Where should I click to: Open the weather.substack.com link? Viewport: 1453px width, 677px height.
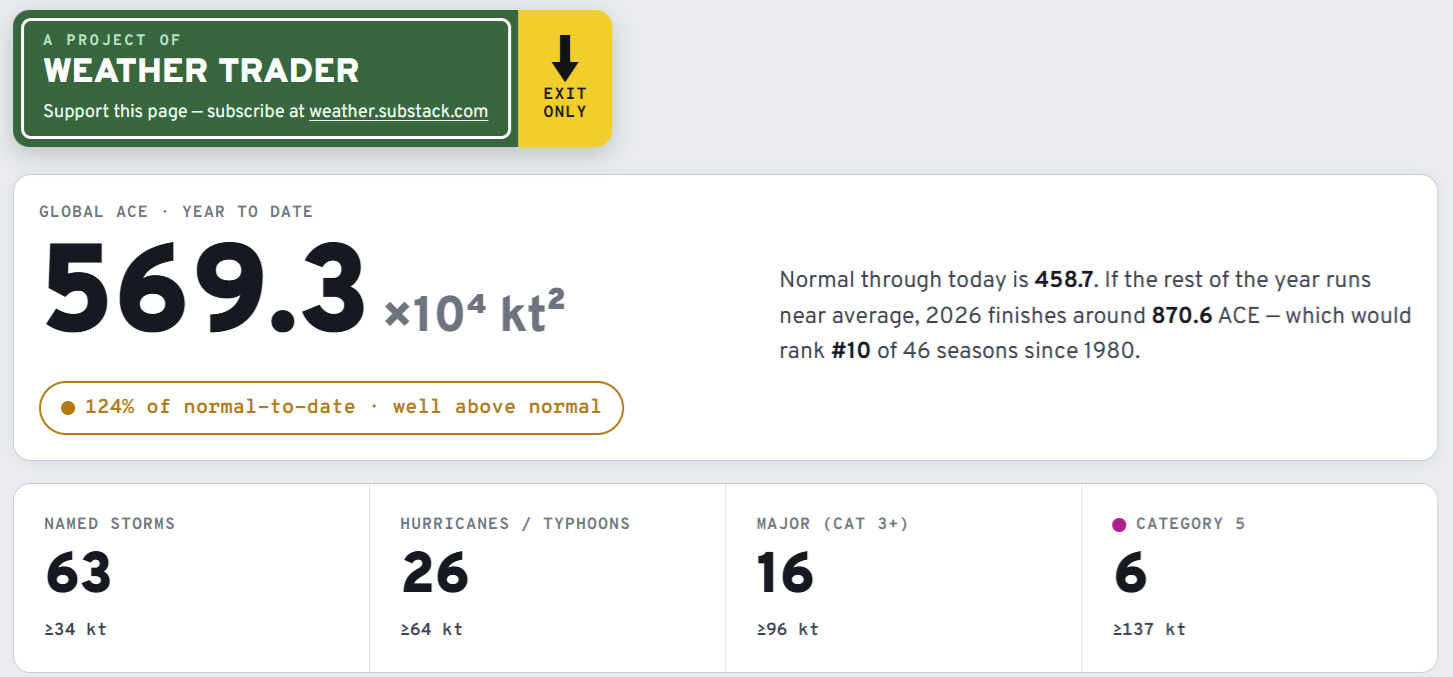(399, 111)
